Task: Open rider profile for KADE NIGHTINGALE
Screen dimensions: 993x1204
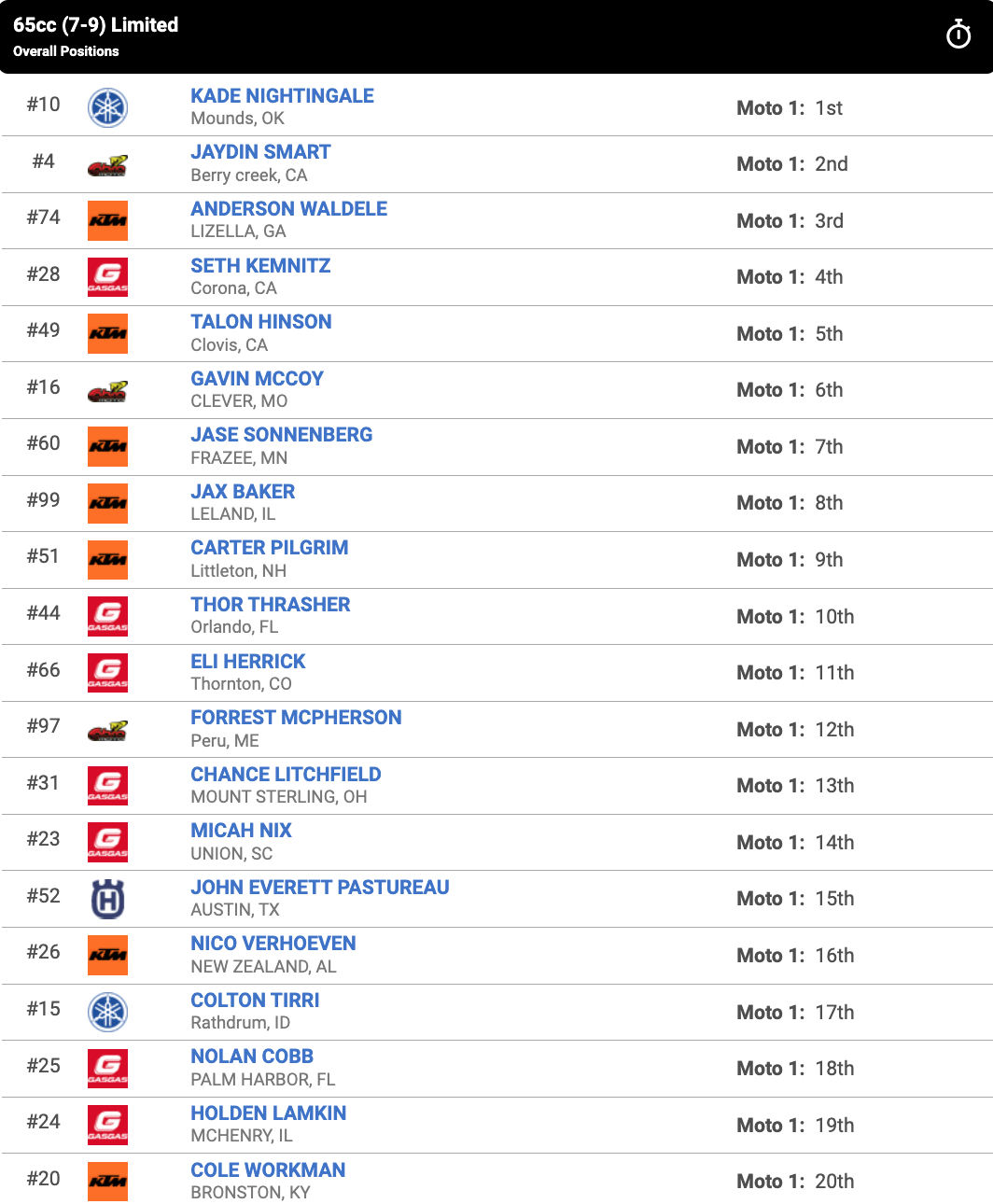Action: click(x=282, y=95)
